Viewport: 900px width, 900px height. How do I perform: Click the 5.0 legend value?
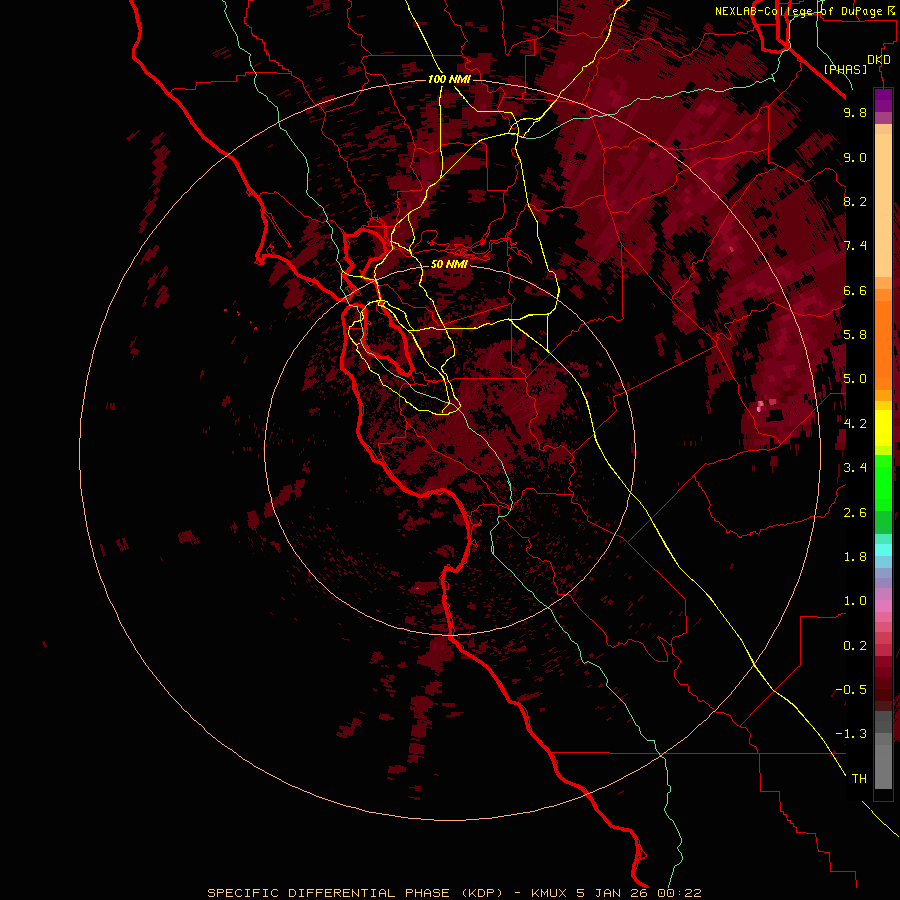855,379
